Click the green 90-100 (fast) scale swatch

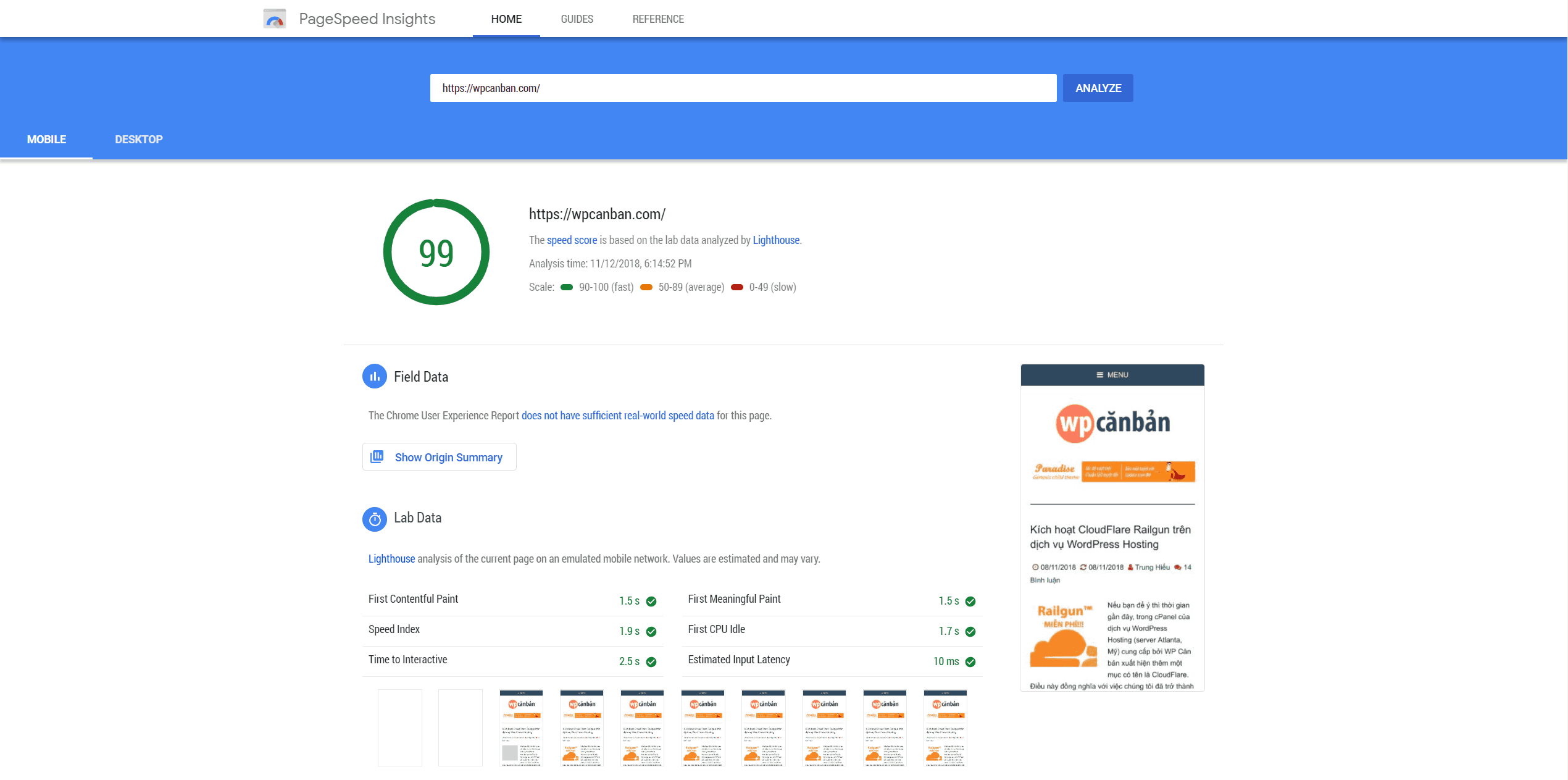coord(567,287)
